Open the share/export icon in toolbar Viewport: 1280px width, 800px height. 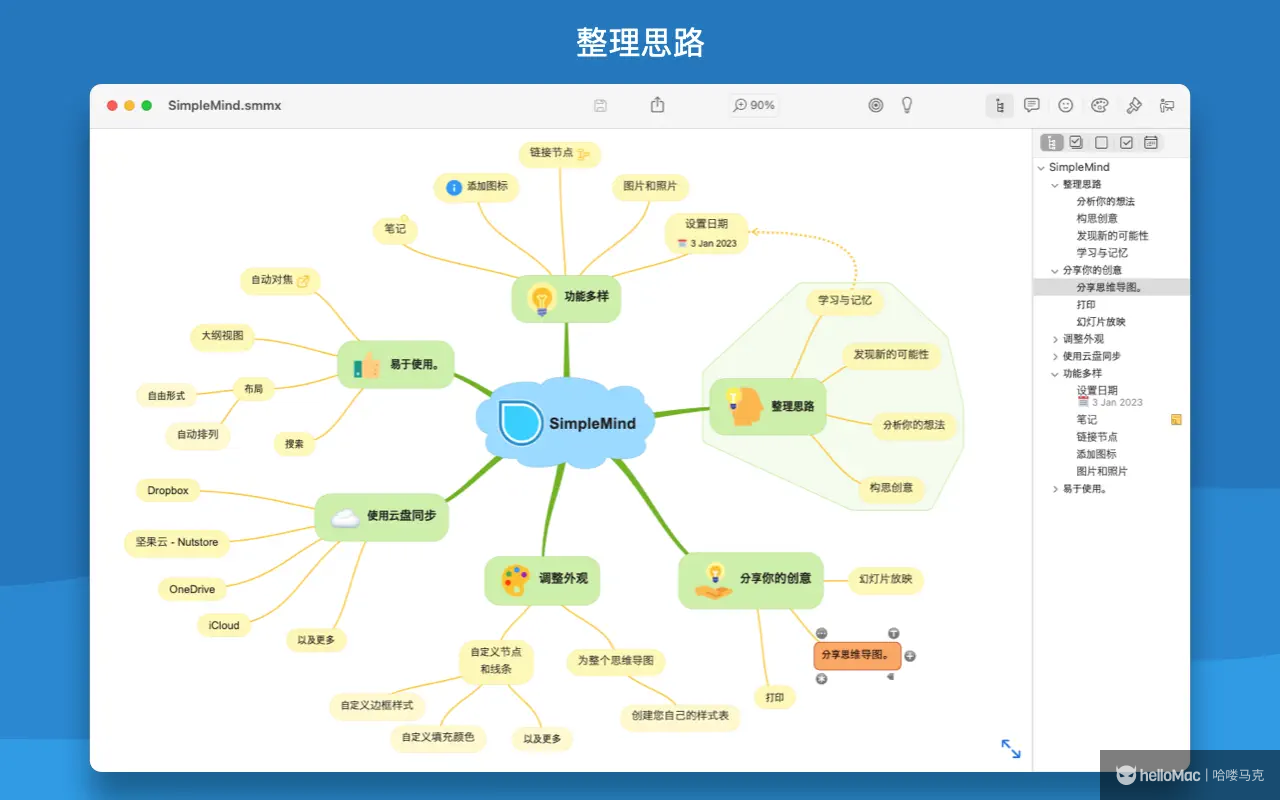point(657,105)
